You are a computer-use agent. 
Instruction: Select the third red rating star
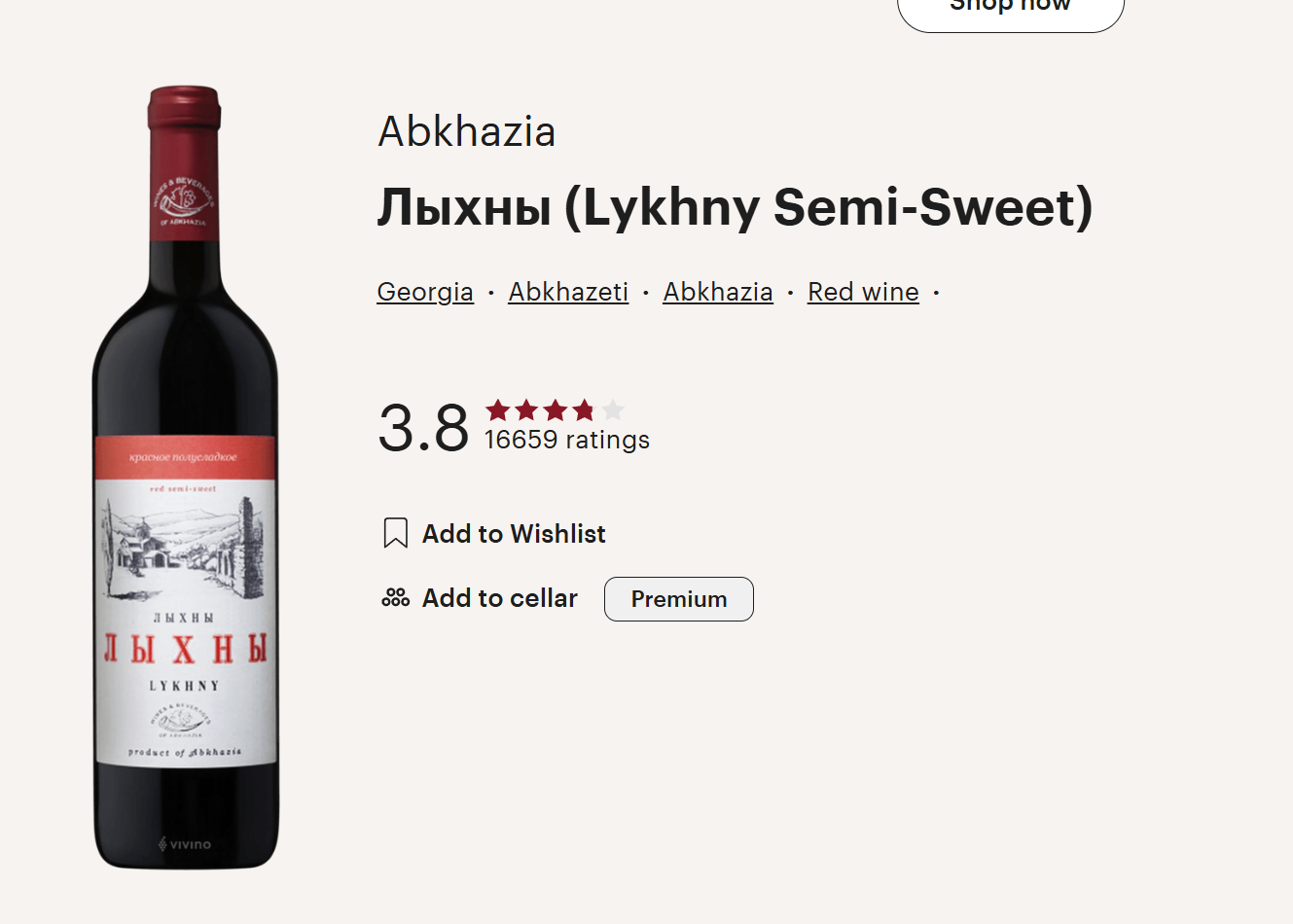click(555, 409)
